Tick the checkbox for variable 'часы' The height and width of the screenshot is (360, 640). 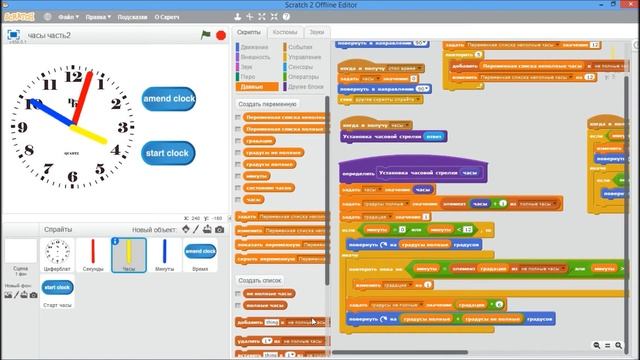(238, 200)
